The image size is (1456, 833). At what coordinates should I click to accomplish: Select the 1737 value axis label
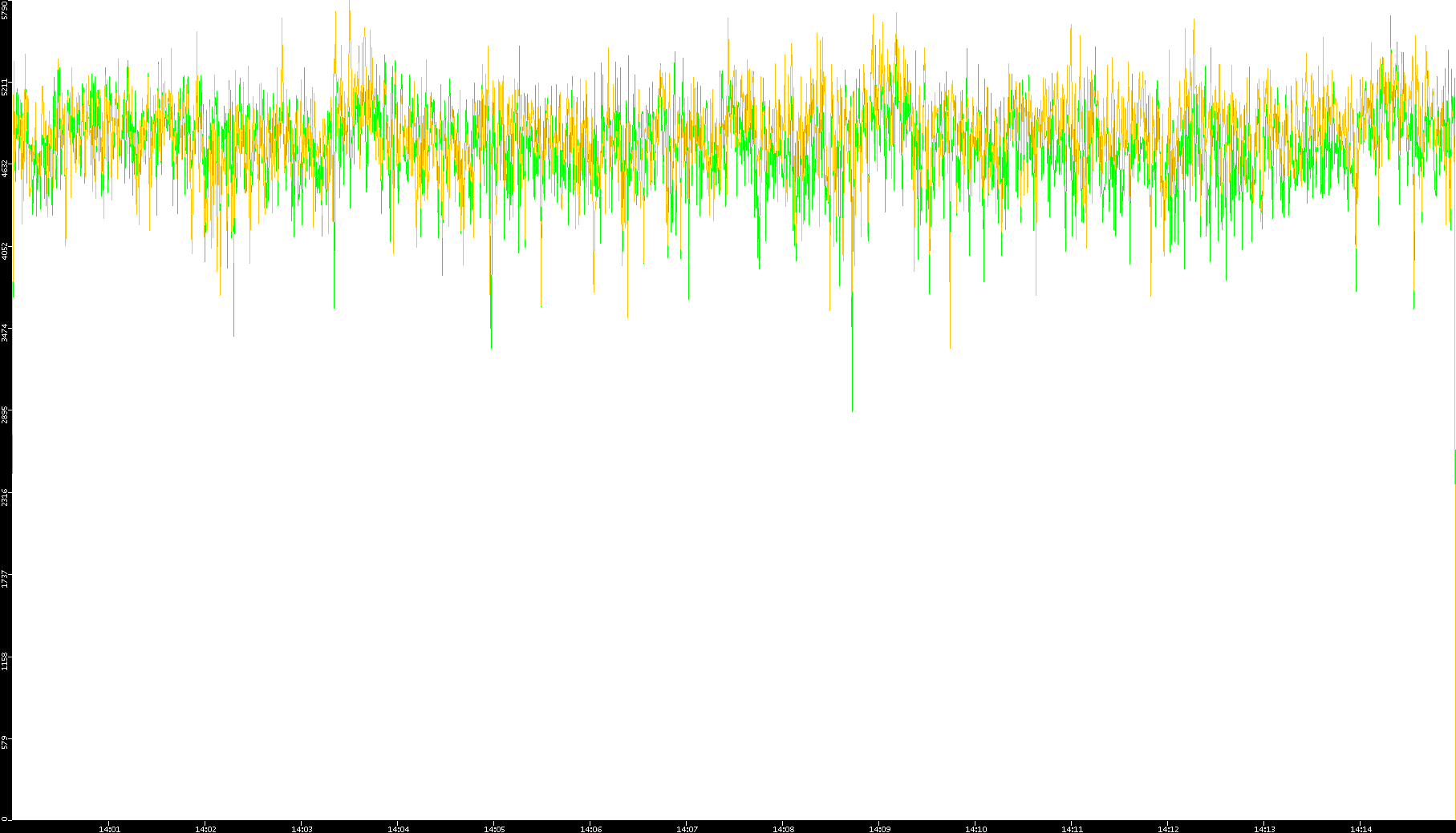[5, 579]
